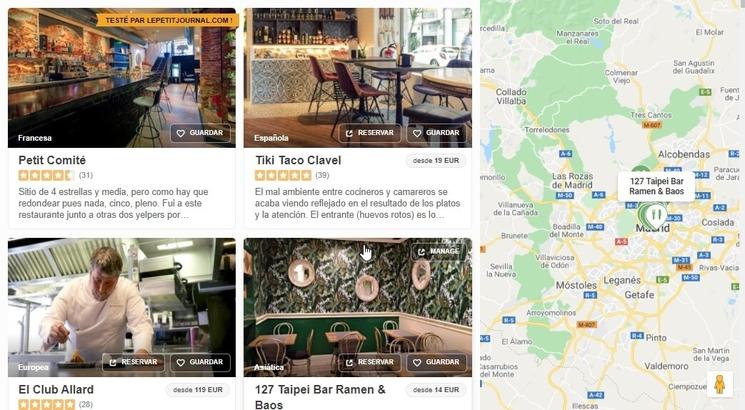Save El Club Allard with the Guardar heart
Image resolution: width=745 pixels, height=410 pixels.
(201, 362)
